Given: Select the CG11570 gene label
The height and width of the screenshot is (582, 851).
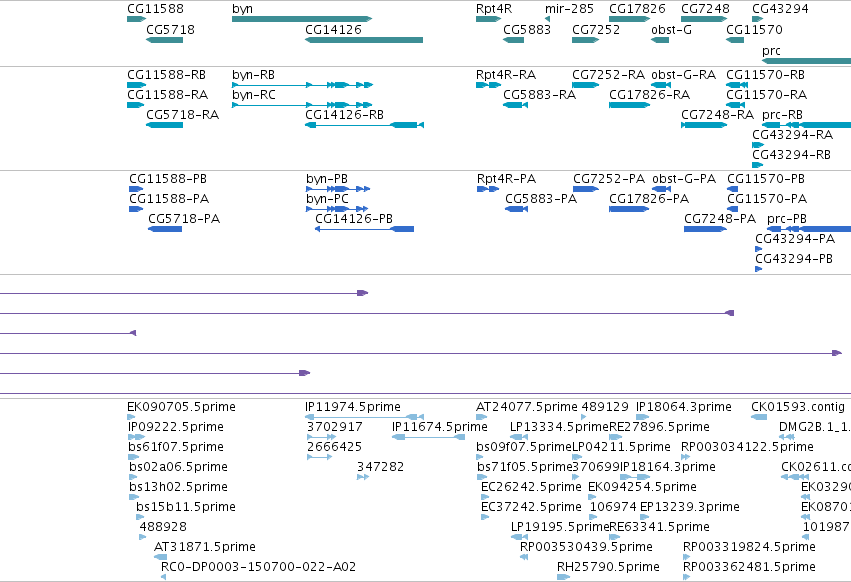Looking at the screenshot, I should [754, 29].
